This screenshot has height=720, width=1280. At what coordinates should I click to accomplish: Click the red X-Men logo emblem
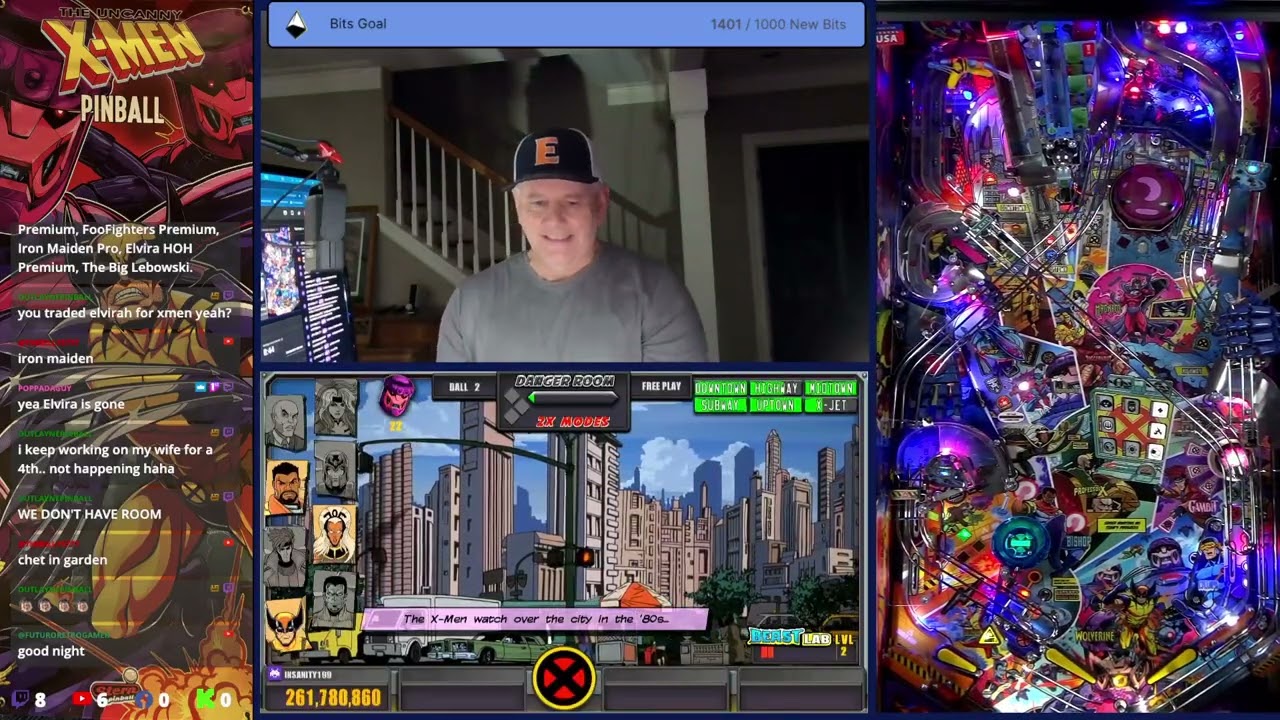pos(564,678)
